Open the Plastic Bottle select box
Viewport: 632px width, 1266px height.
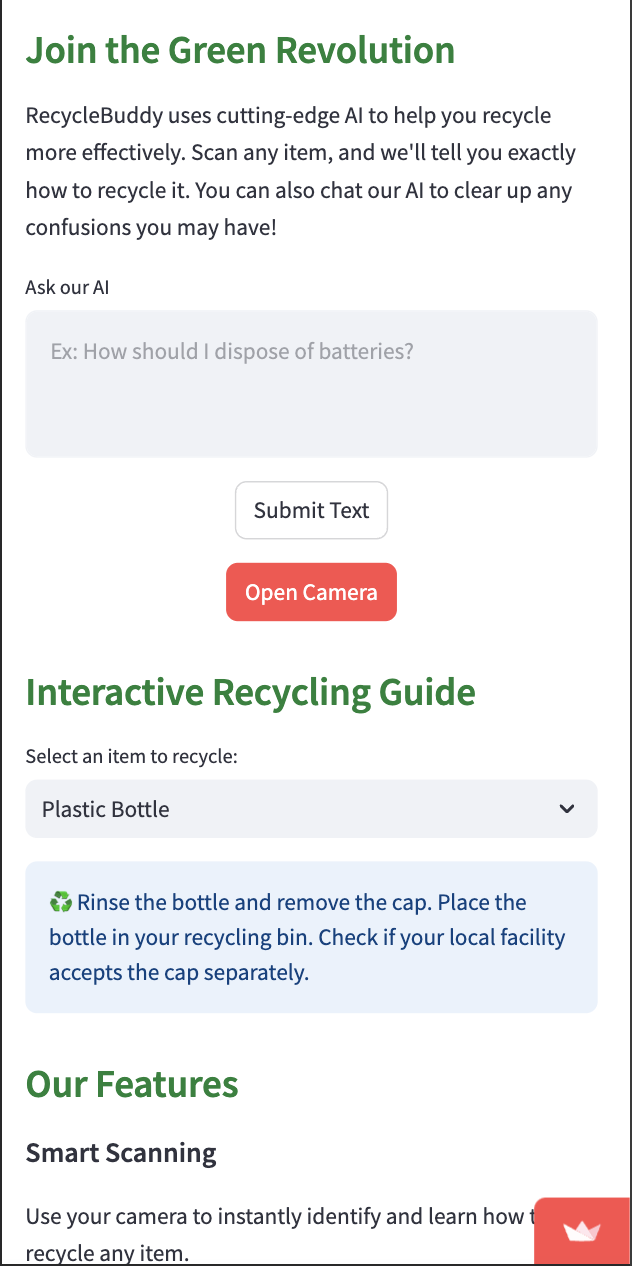click(300, 809)
